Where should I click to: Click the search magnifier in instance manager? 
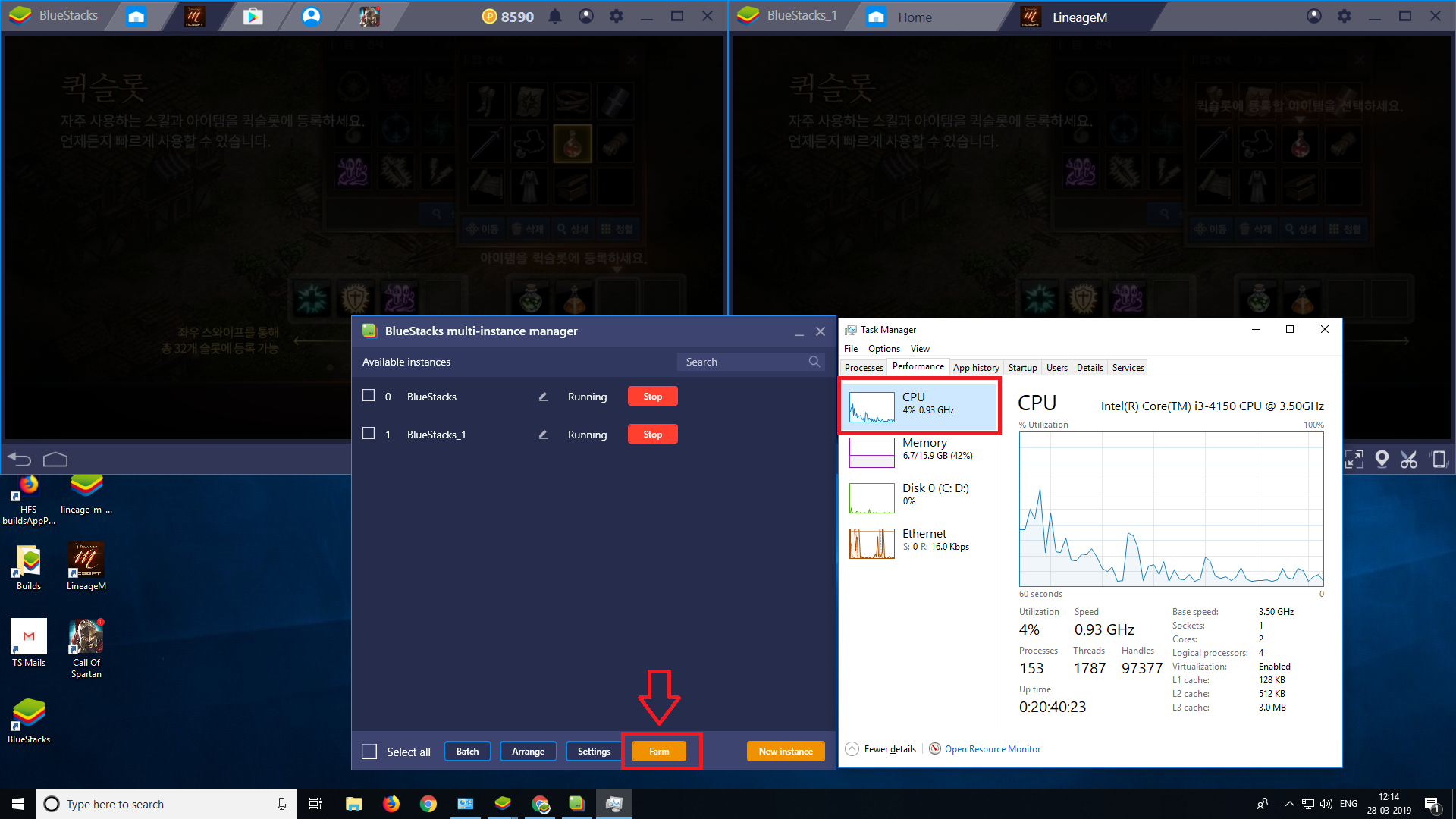tap(814, 362)
